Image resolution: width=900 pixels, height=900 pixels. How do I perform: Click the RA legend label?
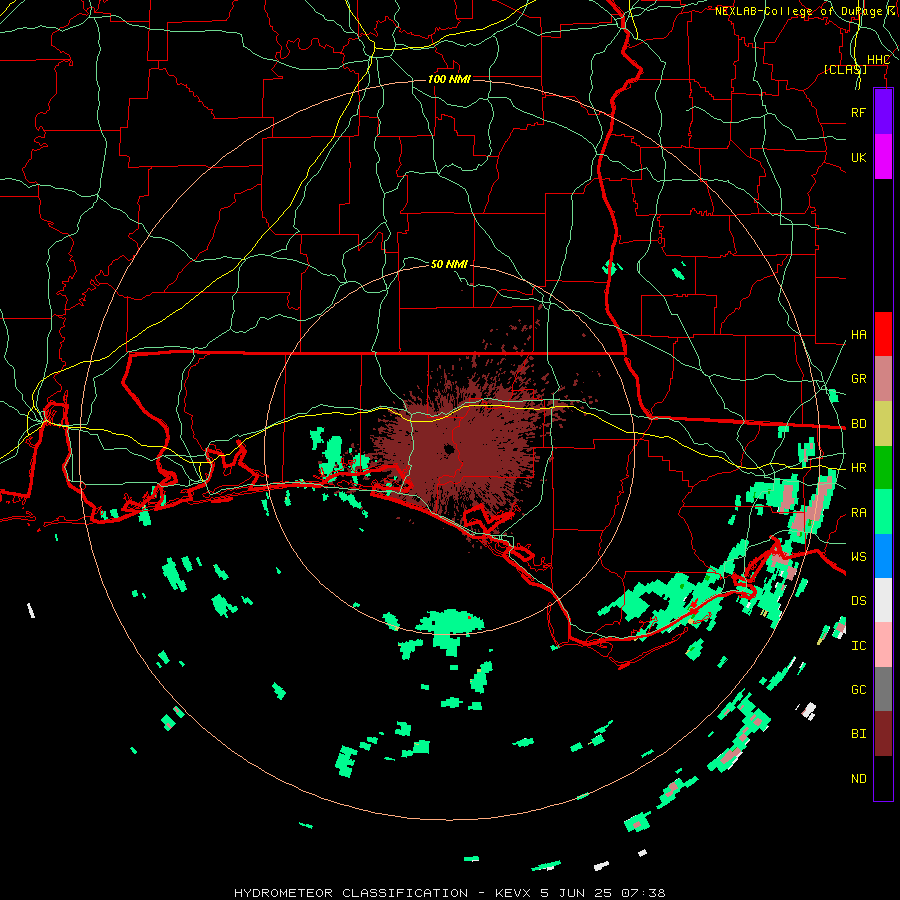859,513
